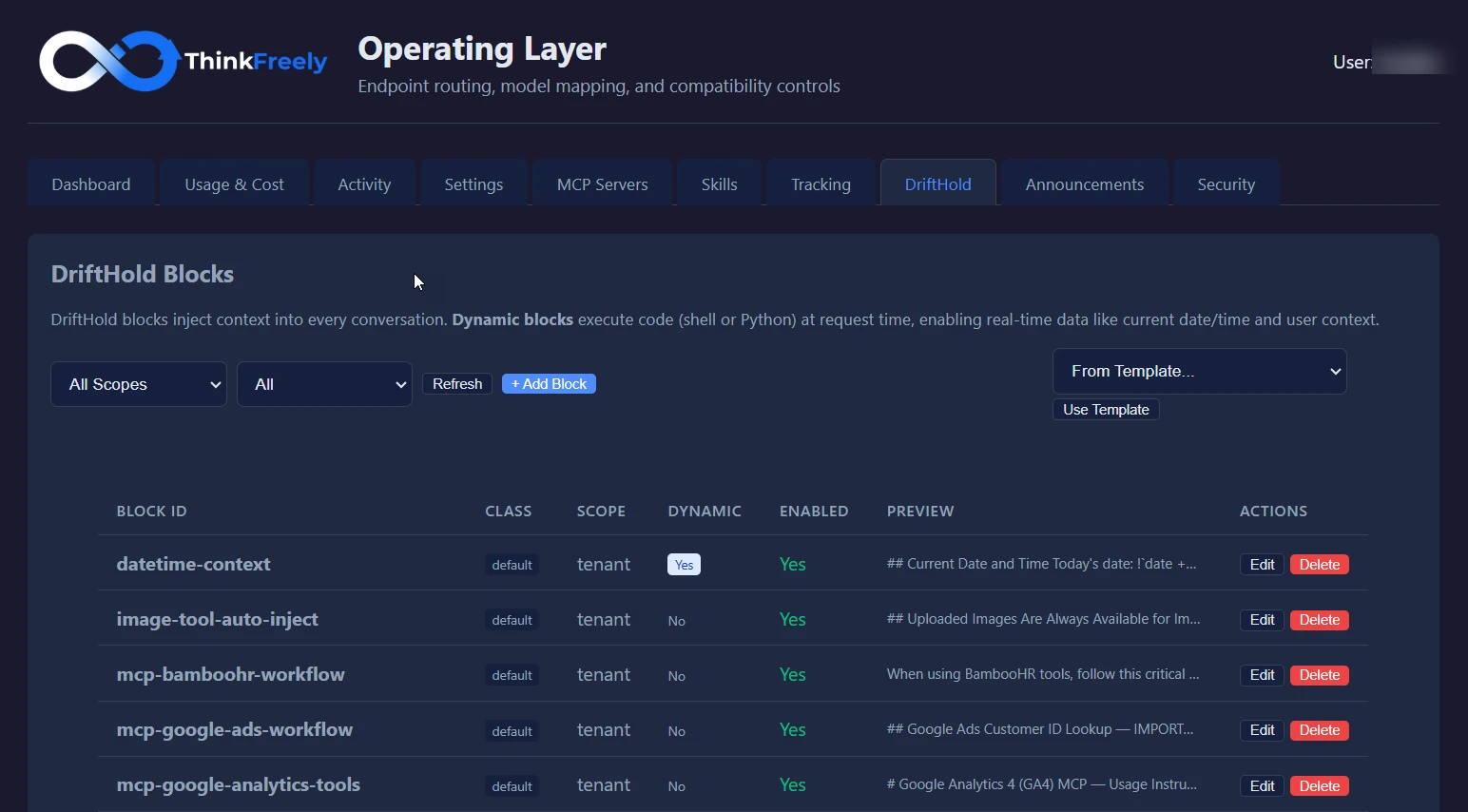Click the datetime-context block ID
Image resolution: width=1468 pixels, height=812 pixels.
coord(193,564)
